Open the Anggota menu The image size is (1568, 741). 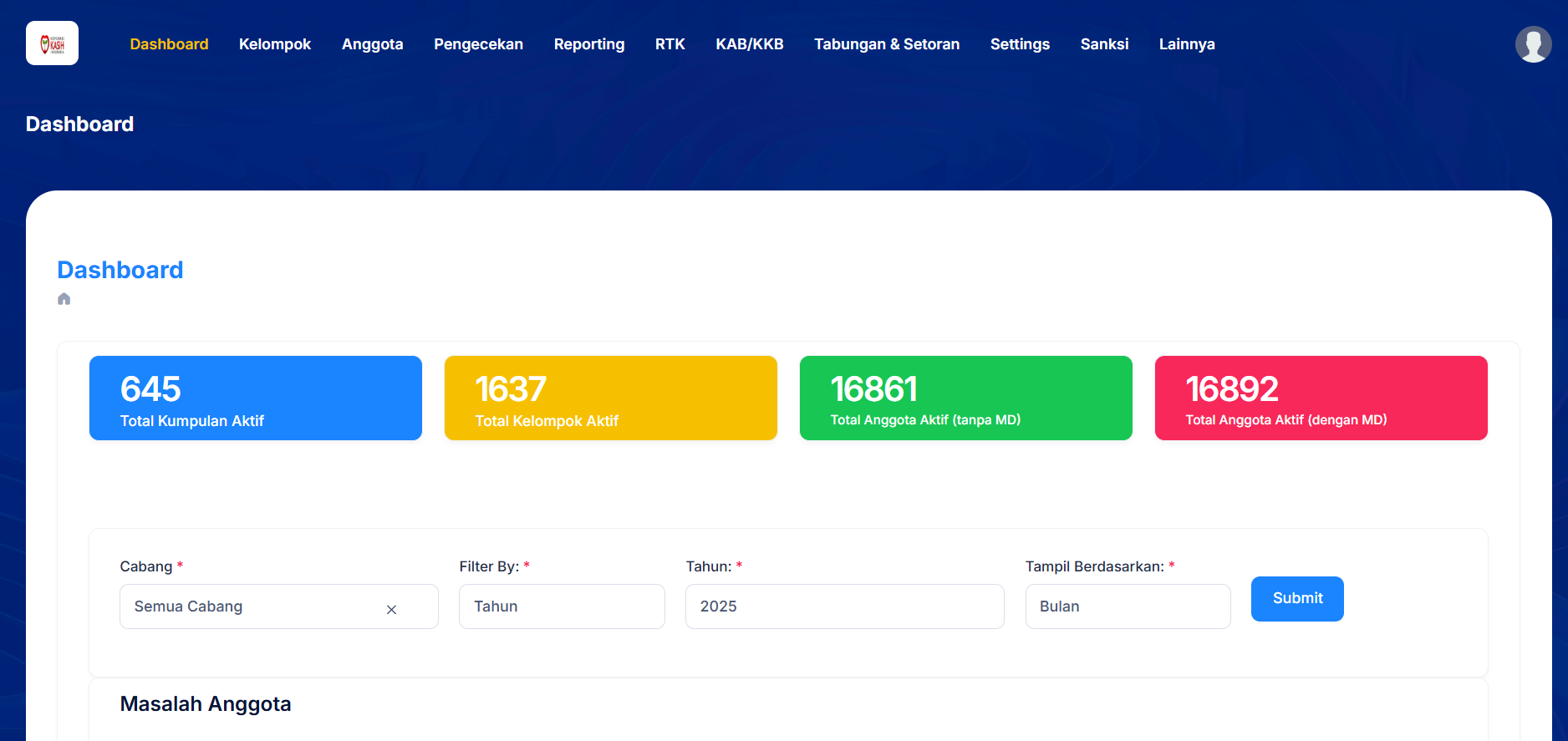372,44
